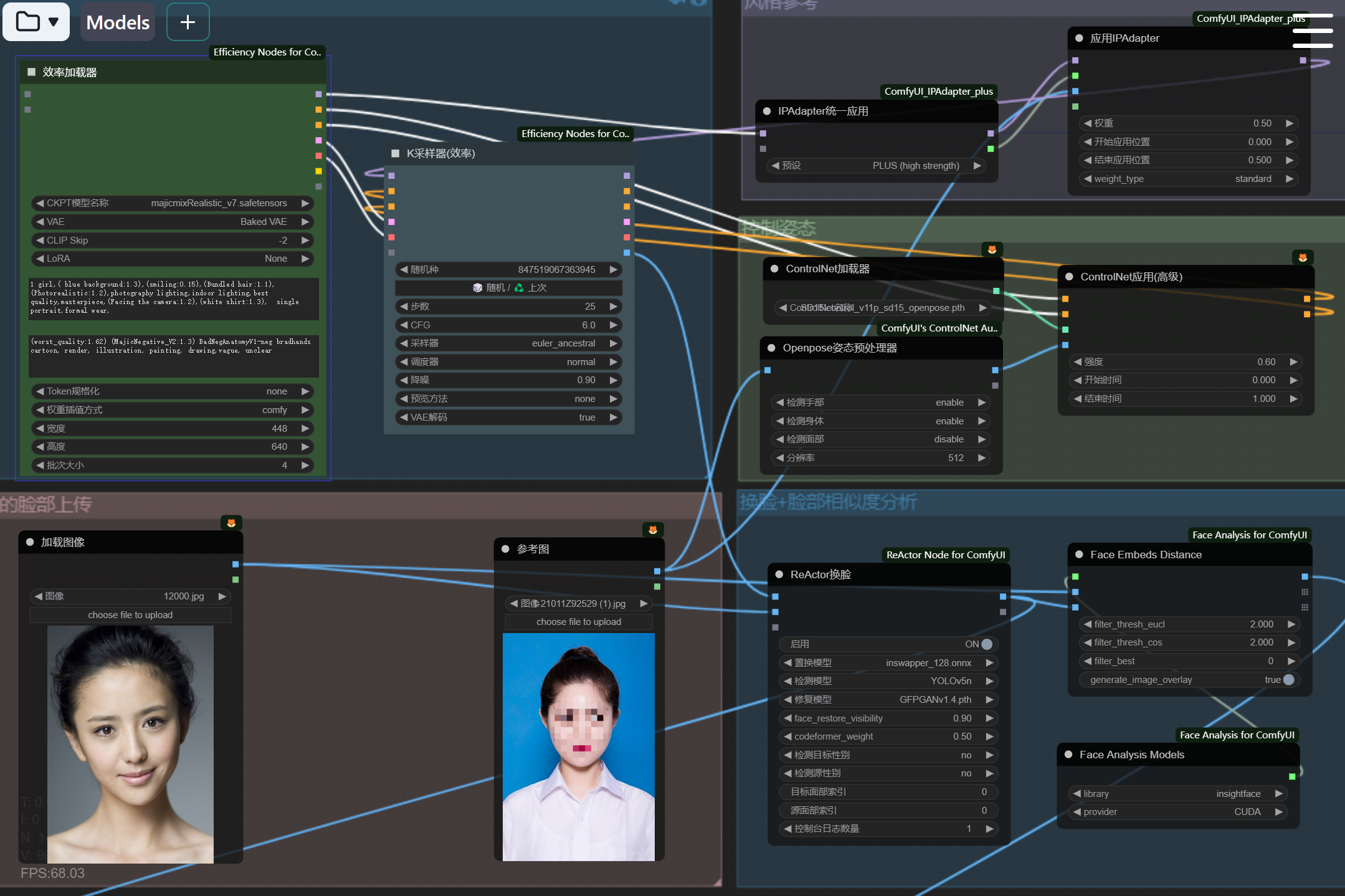Click choose file to upload in 参考图
The width and height of the screenshot is (1345, 896).
(578, 622)
